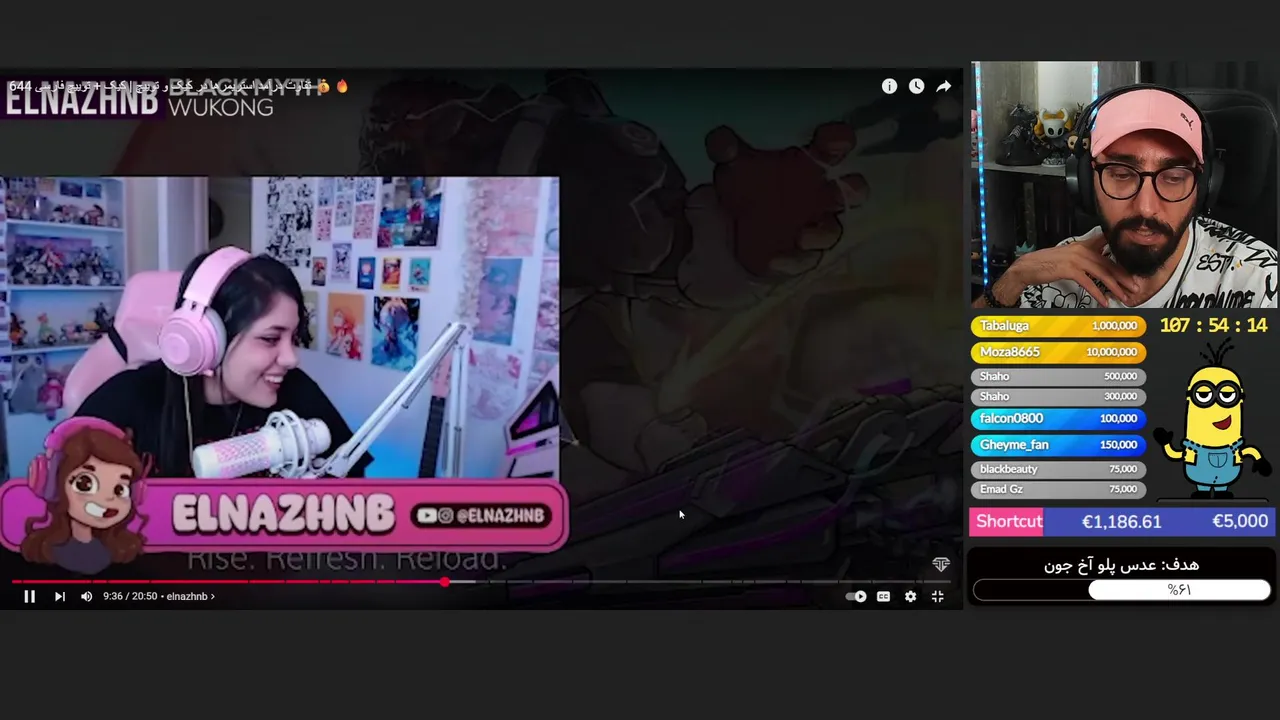Click the Shortcut label
The width and height of the screenshot is (1280, 720).
(x=1008, y=521)
